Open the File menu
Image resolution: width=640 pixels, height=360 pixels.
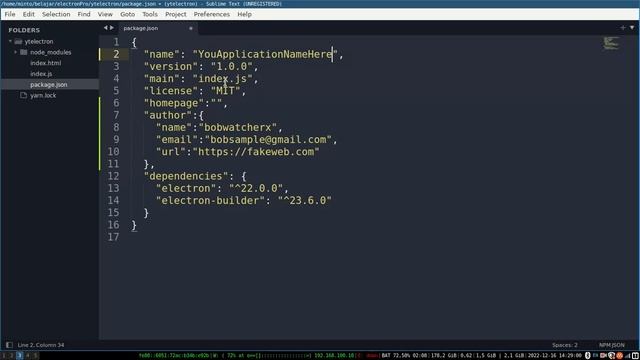click(x=10, y=14)
